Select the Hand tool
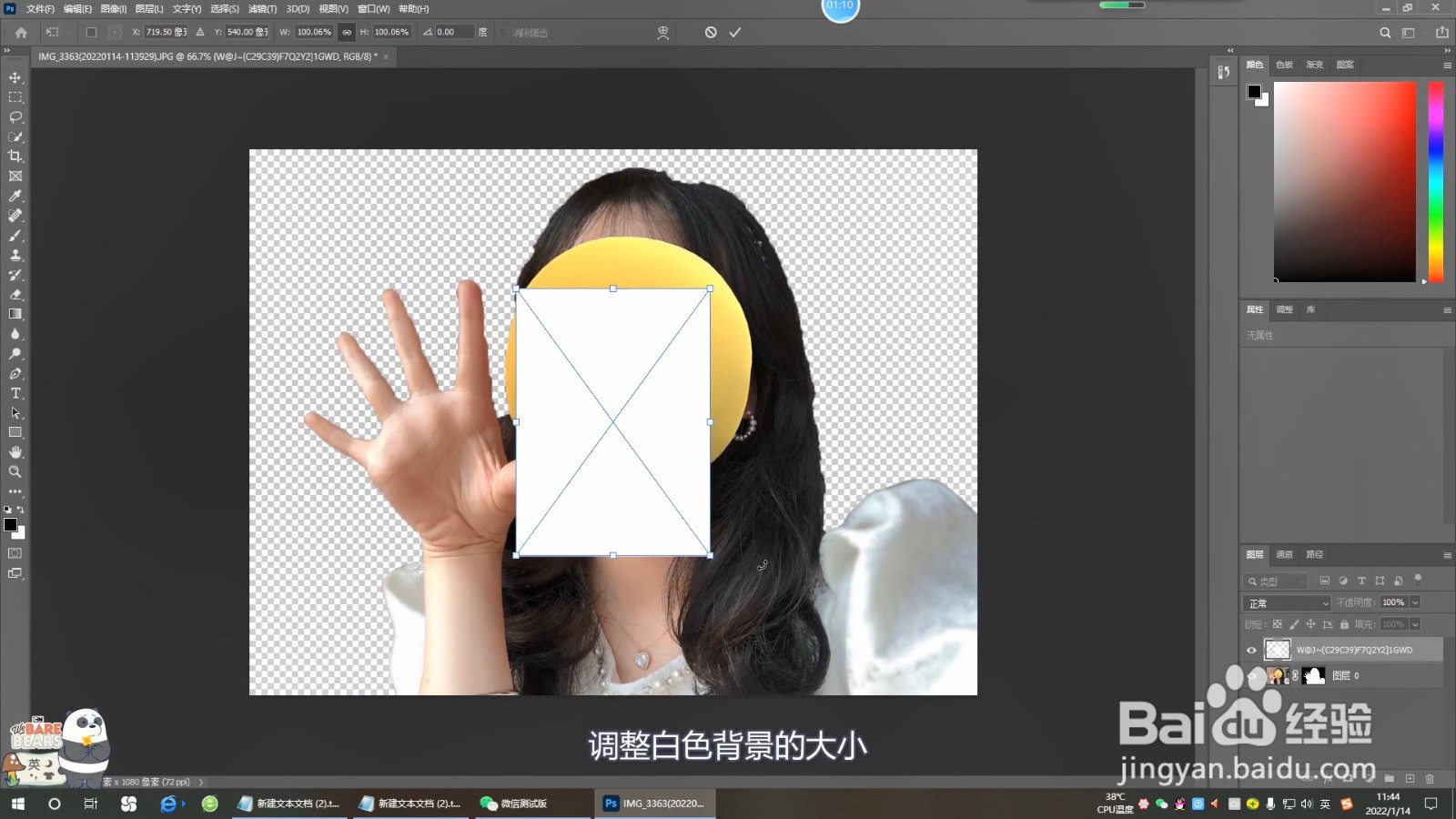The image size is (1456, 819). pos(15,452)
